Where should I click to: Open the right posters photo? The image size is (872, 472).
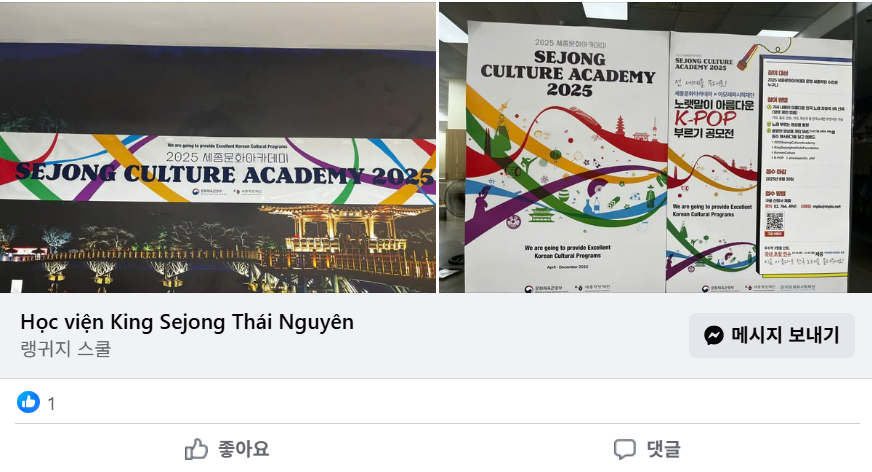(x=656, y=147)
